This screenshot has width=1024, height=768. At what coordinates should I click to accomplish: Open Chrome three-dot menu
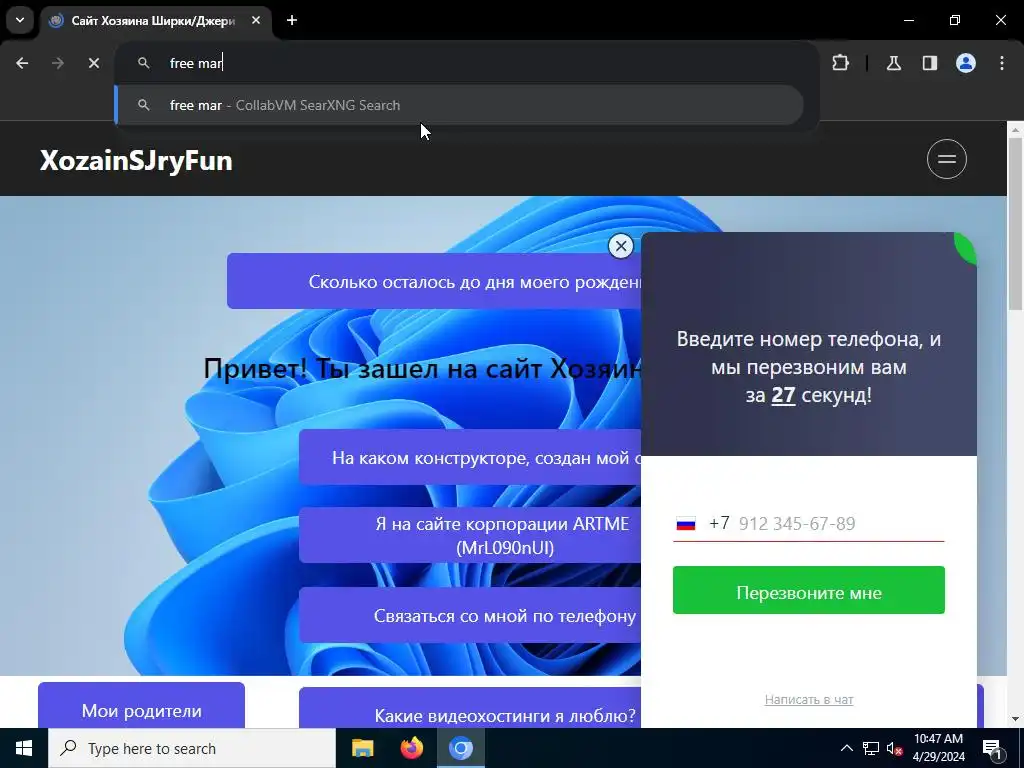click(x=1002, y=63)
